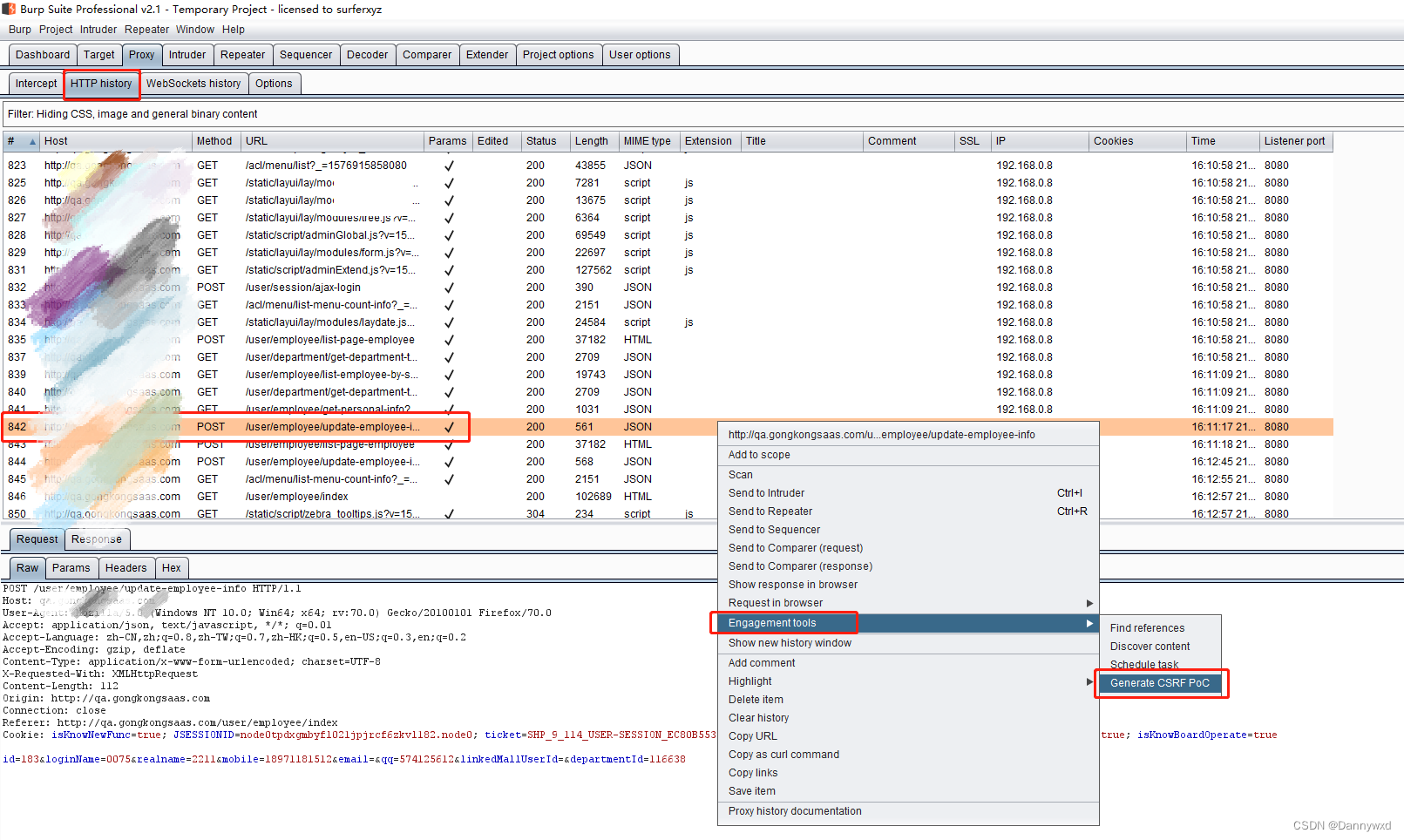Open the Decoder tab

(368, 55)
